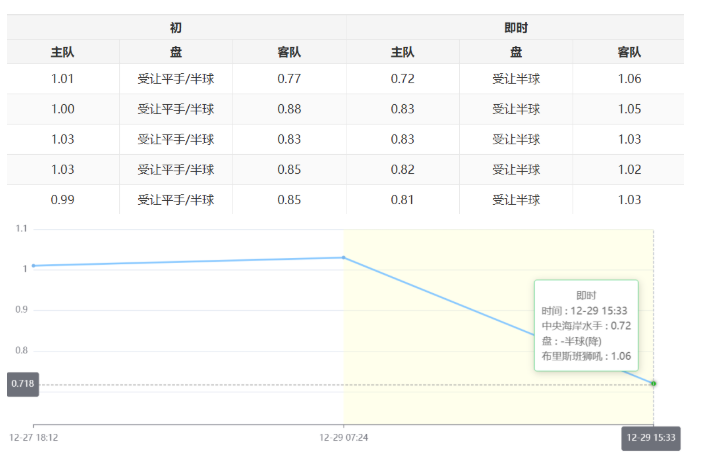
Task: Click the 1.06 live away odds cell
Action: pyautogui.click(x=628, y=79)
